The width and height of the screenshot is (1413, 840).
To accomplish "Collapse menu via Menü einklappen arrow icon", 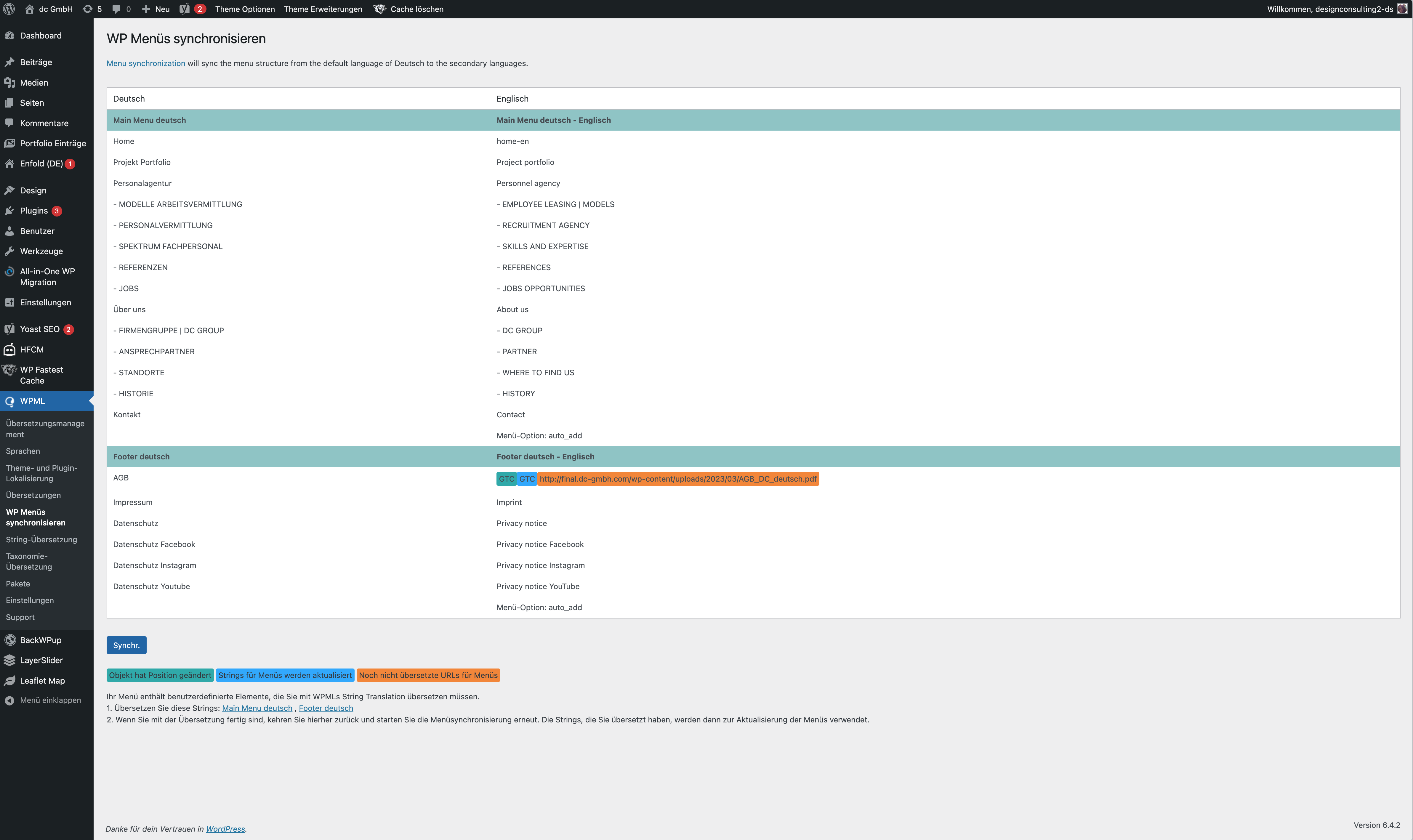I will pos(9,701).
